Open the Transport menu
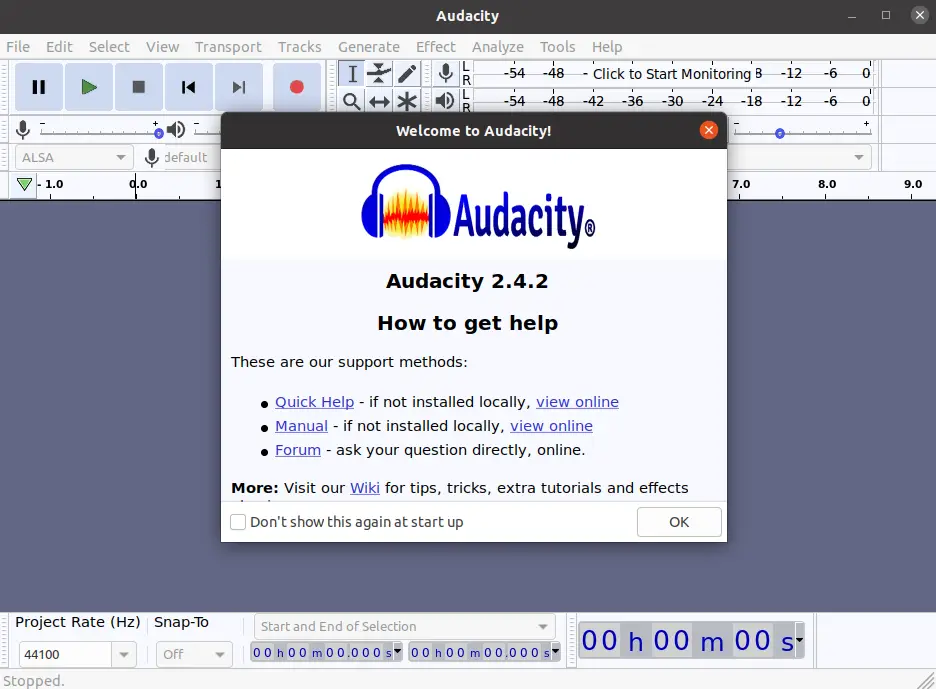Screen dimensions: 936x689 click(228, 47)
